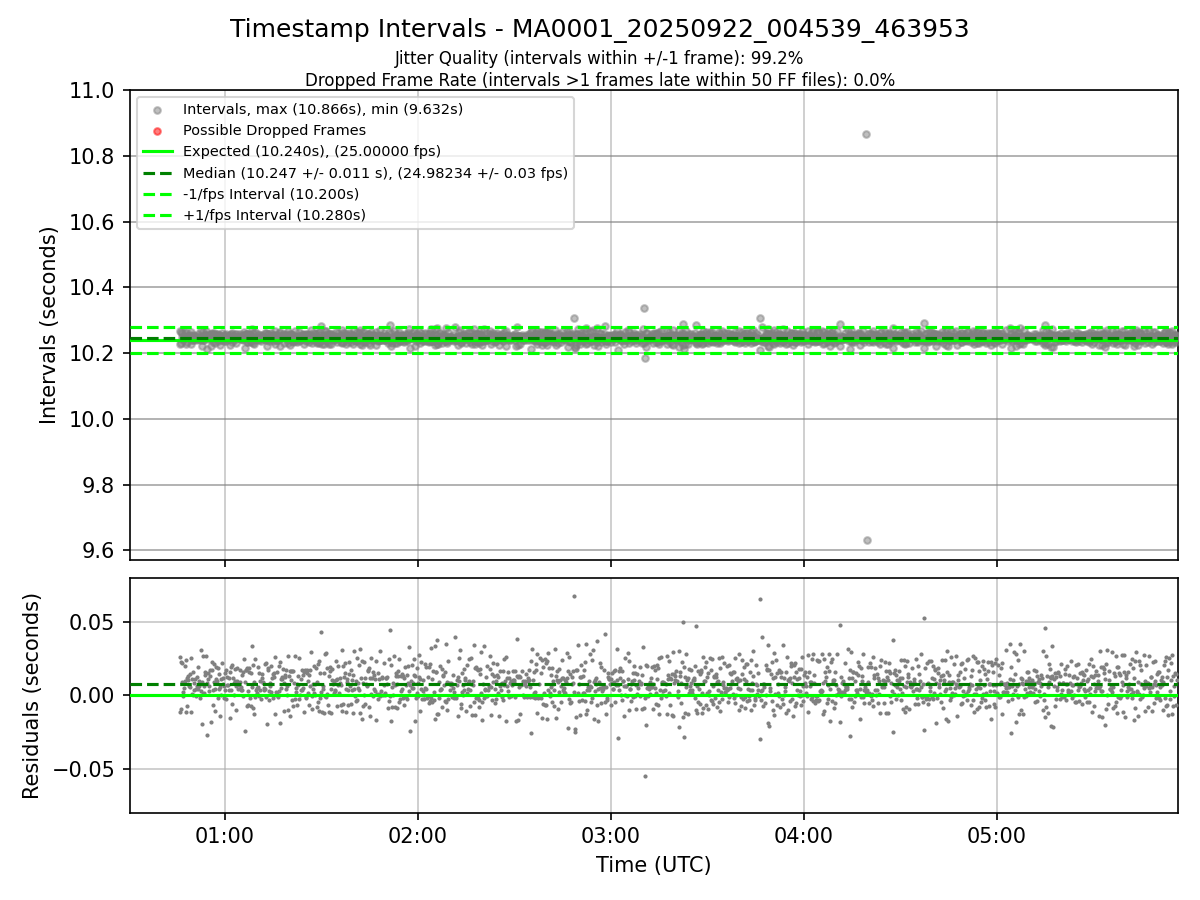Click the dark dashed line sample beside 'Median'
1200x900 pixels.
[157, 173]
